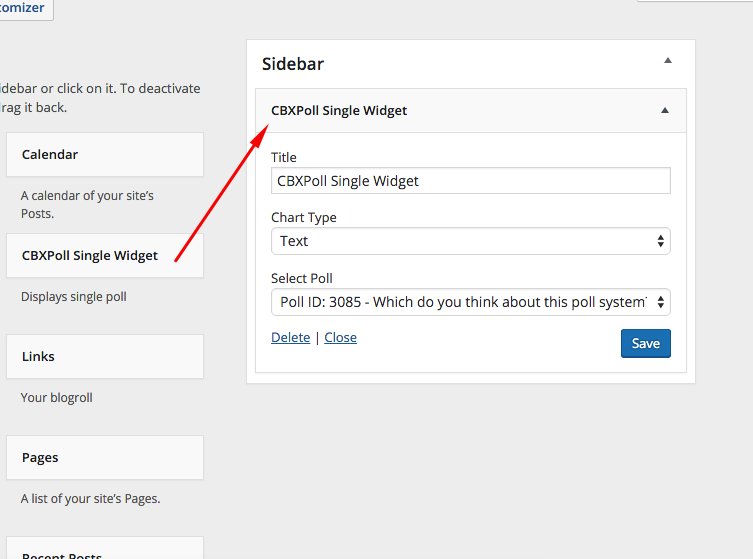
Task: Select the Pages available widget
Action: (105, 457)
